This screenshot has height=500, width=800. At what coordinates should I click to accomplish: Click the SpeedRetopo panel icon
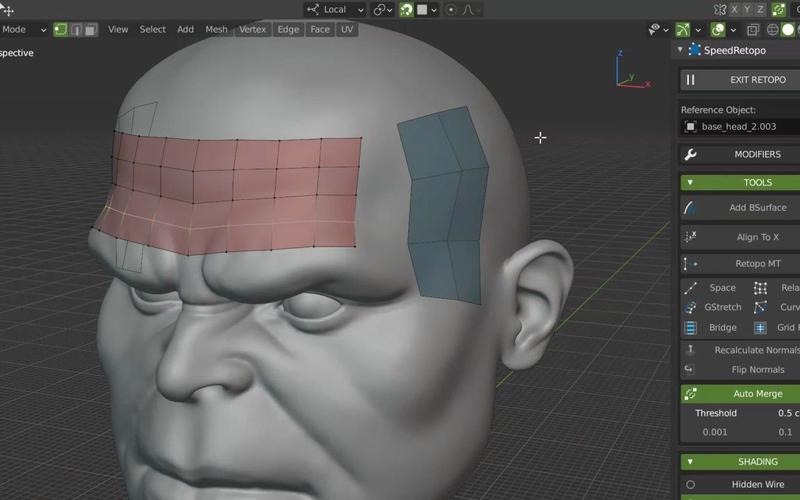(694, 49)
